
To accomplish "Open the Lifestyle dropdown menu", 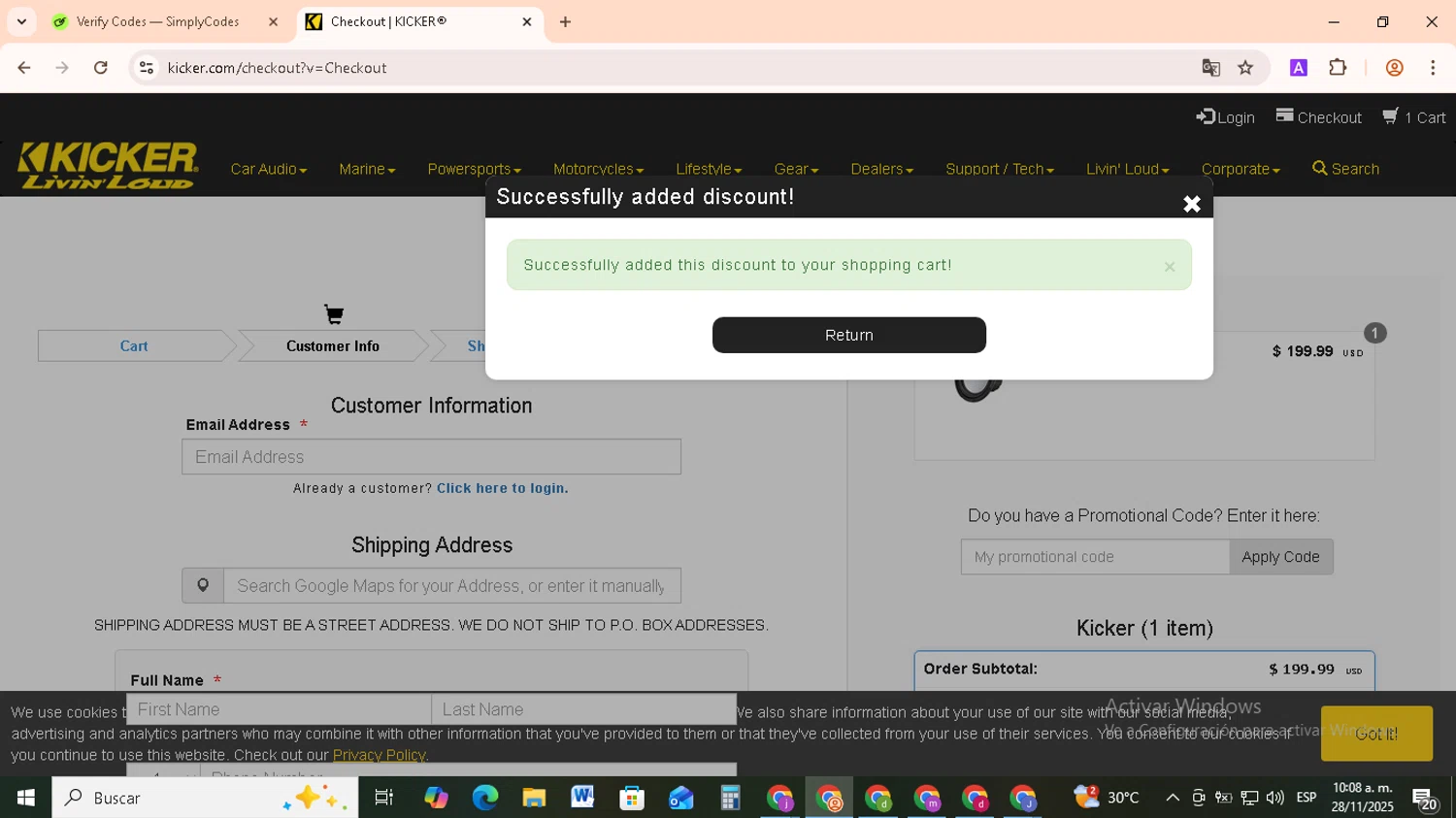I will (x=709, y=169).
